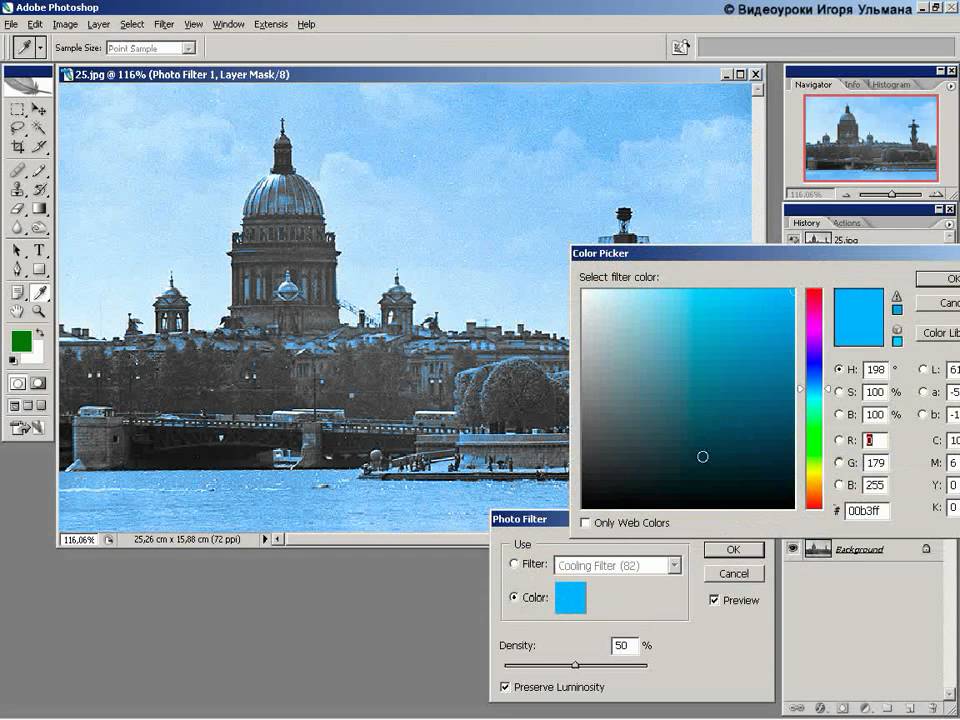Select the Dodge tool

39,228
